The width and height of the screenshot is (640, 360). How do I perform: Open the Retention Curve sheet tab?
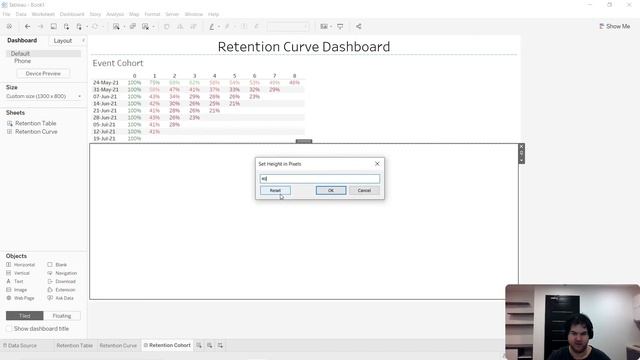[x=118, y=345]
